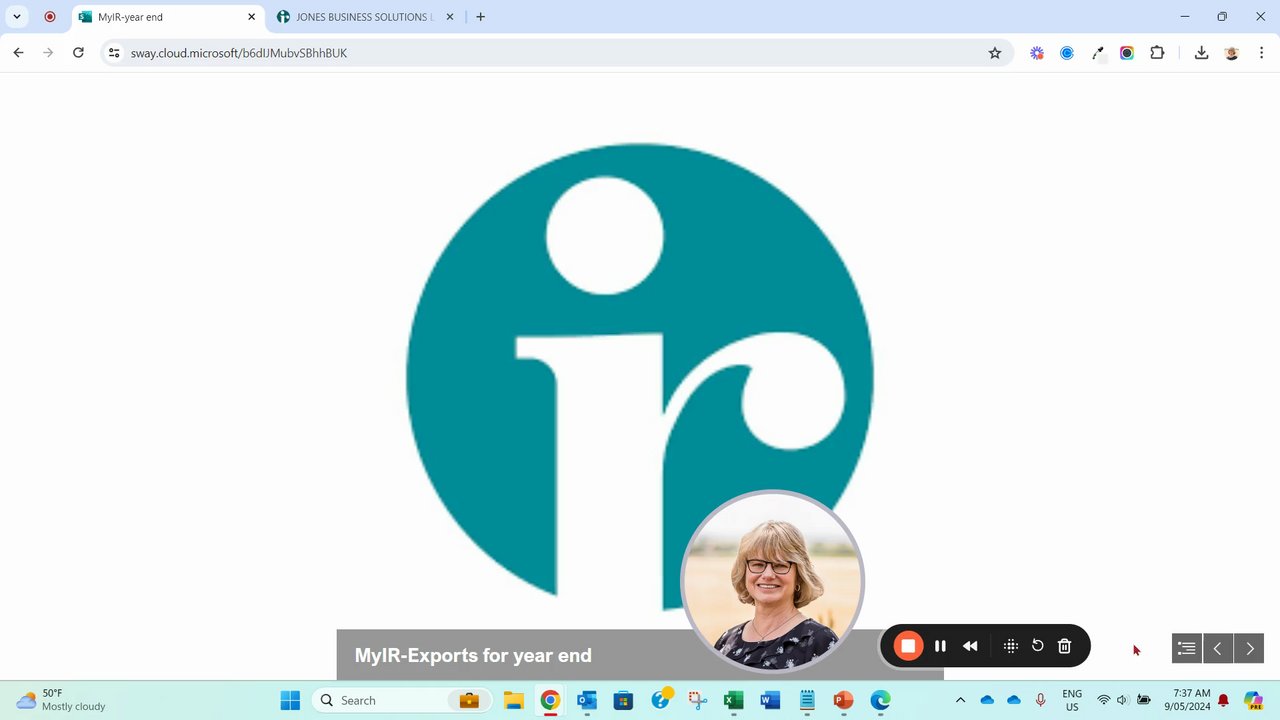Reload the Sway page
The width and height of the screenshot is (1280, 720).
click(78, 53)
